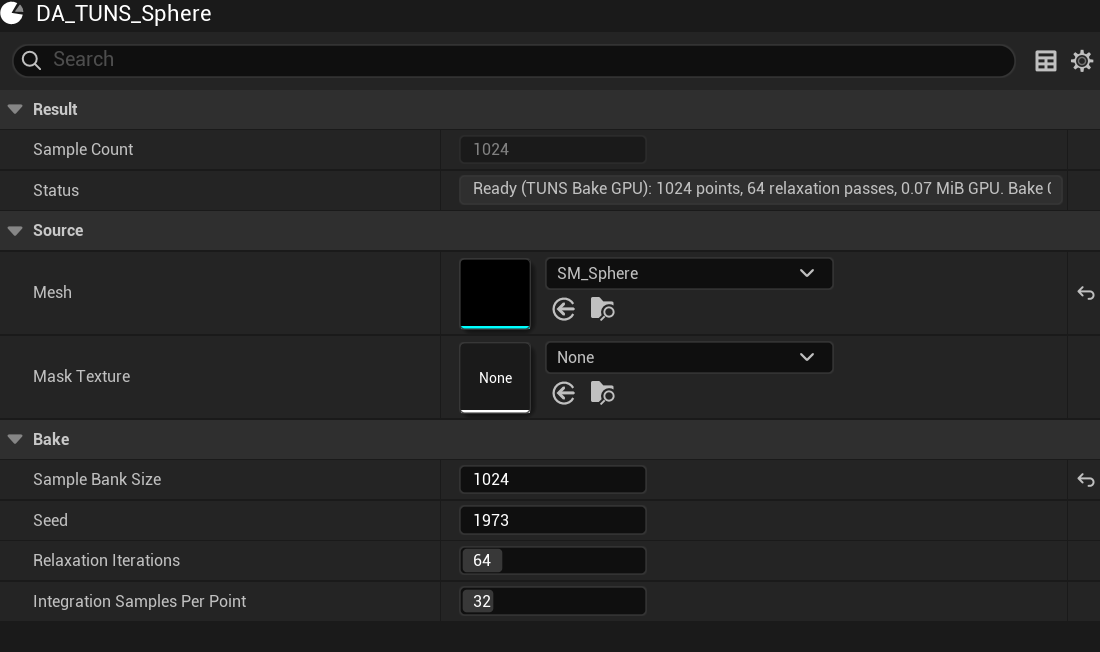Click the Mesh property label

(53, 293)
